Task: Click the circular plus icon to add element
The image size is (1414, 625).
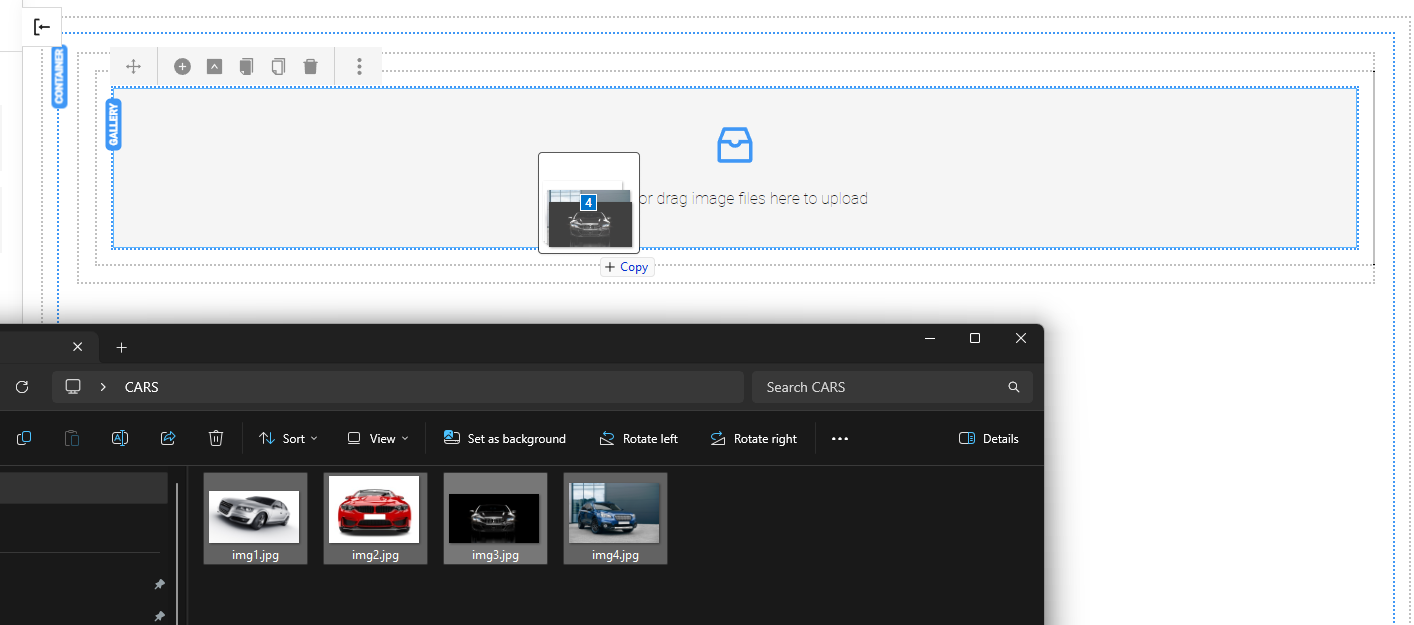Action: tap(182, 66)
